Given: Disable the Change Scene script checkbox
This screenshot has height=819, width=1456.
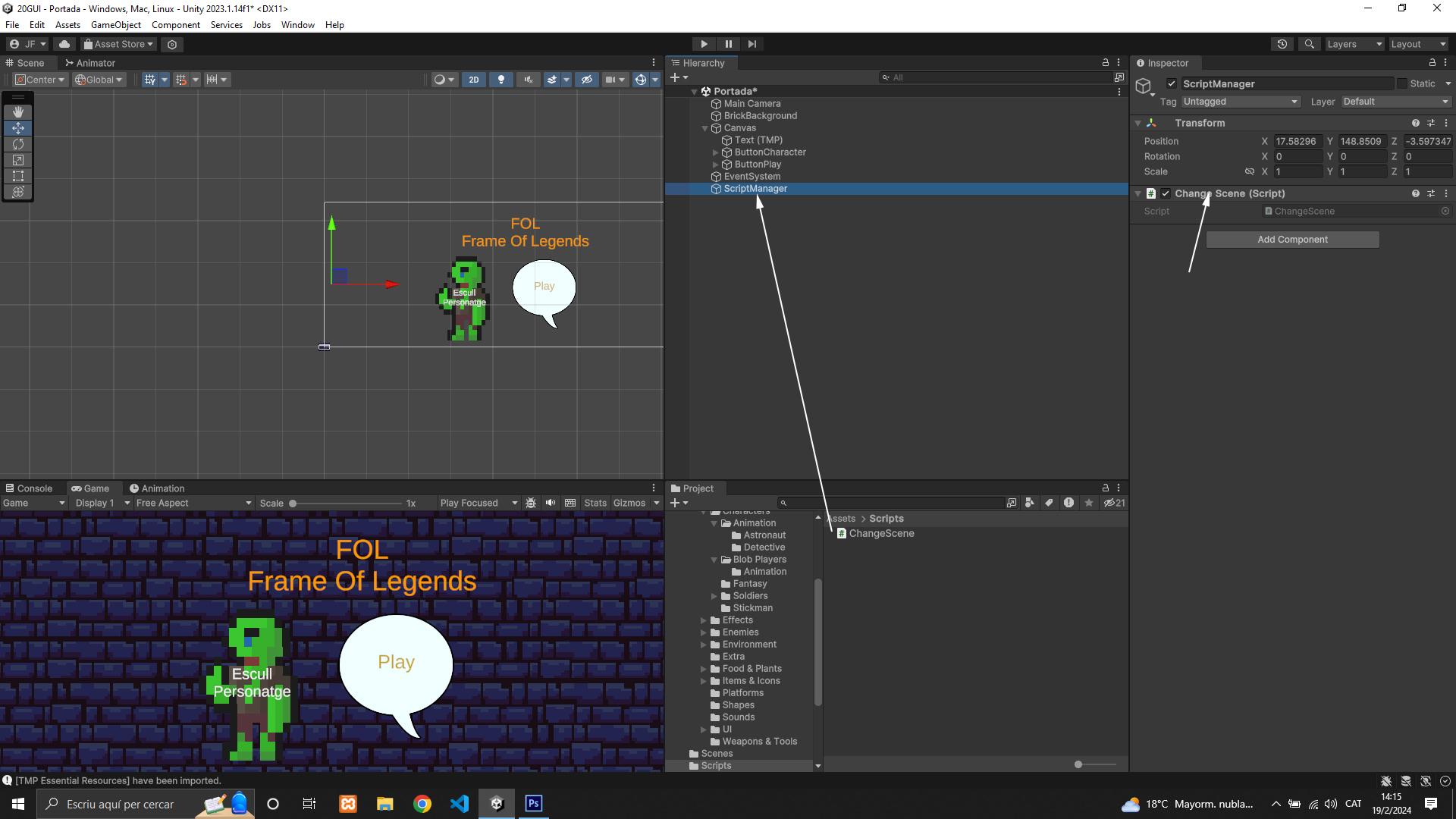Looking at the screenshot, I should (x=1166, y=193).
